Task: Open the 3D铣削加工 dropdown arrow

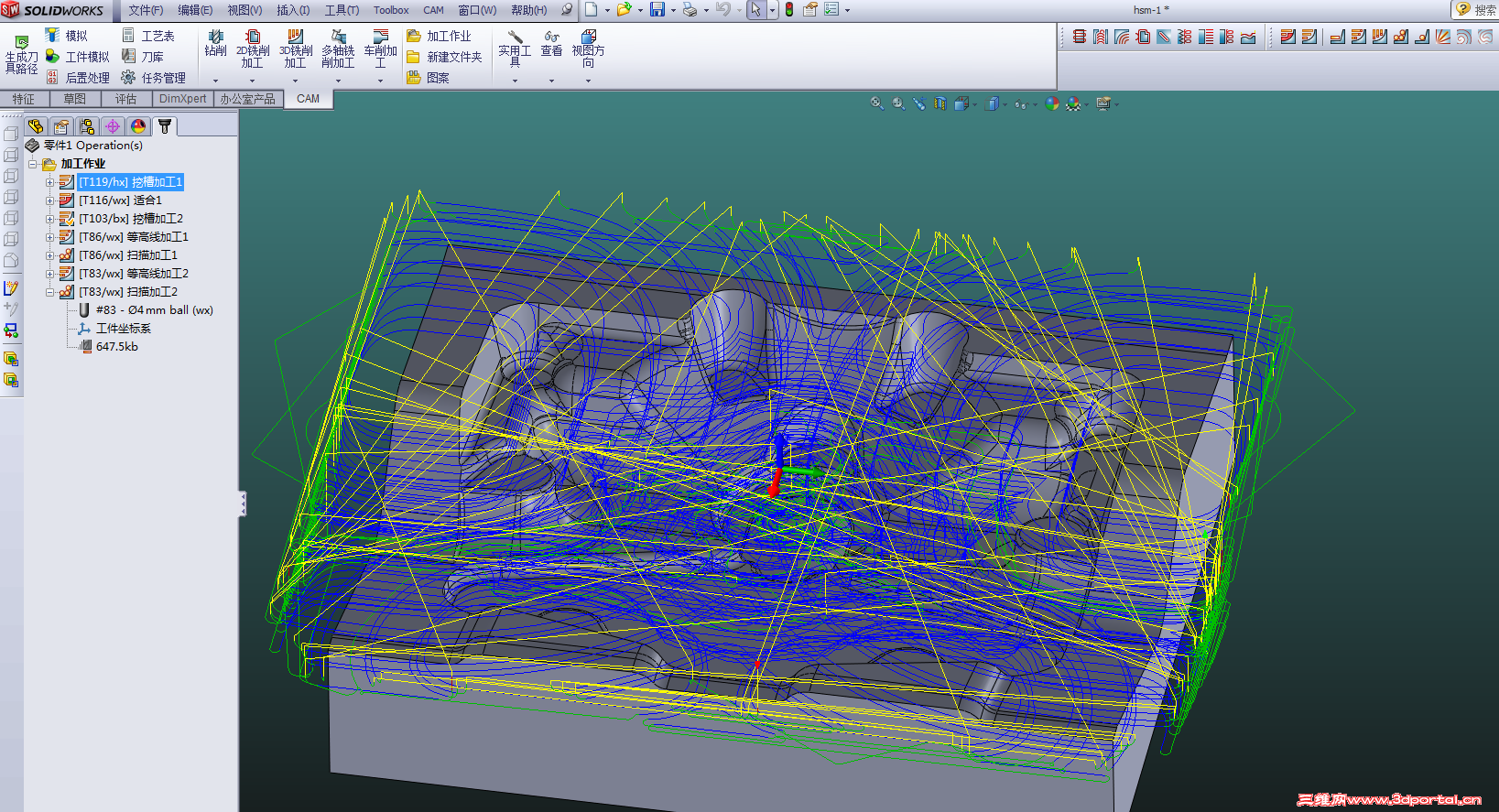Action: [x=295, y=81]
